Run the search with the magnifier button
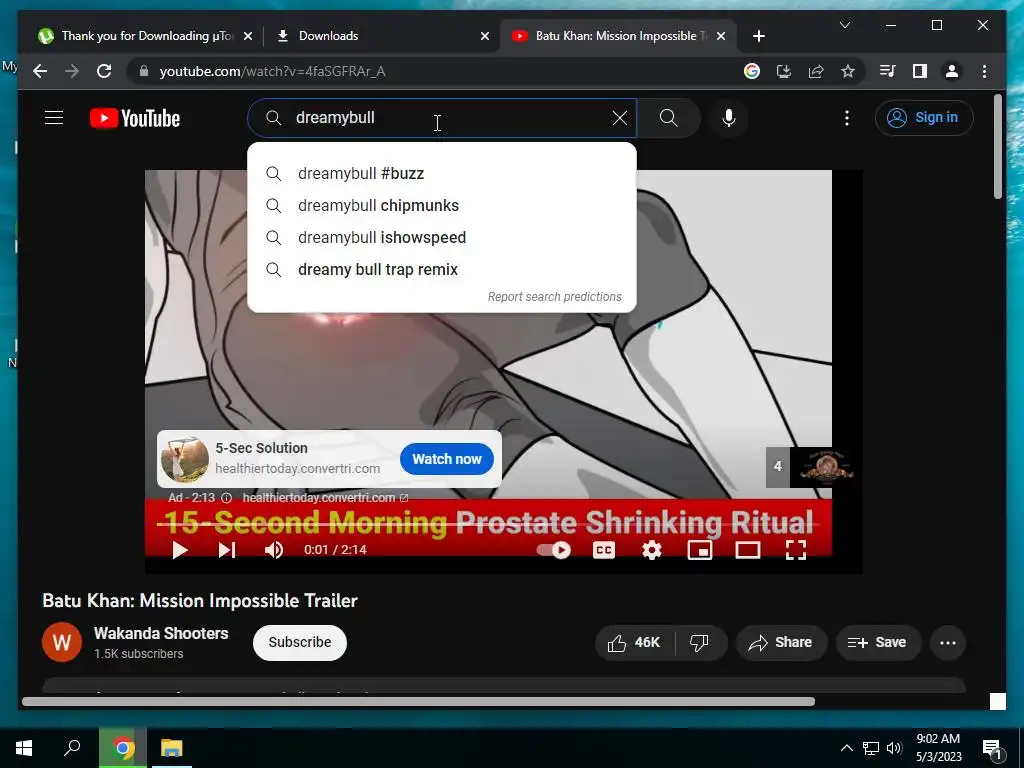Screen dimensions: 1024x768 pos(668,118)
